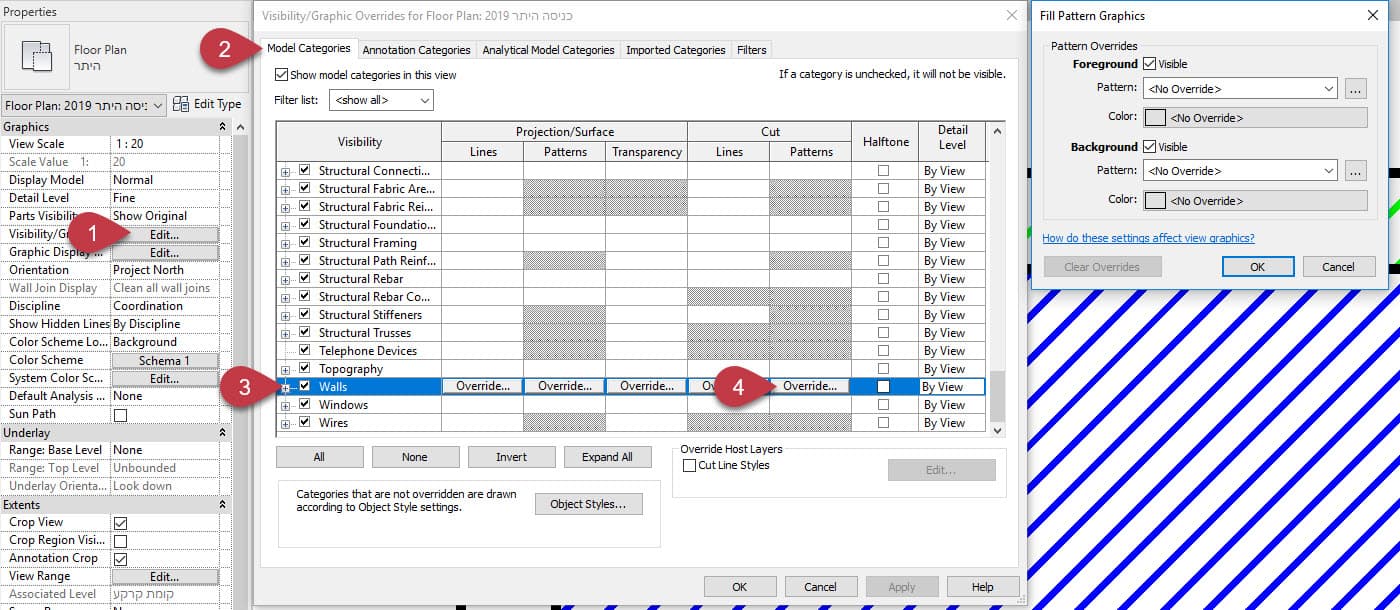Expand the Structural Rebar category
Viewport: 1400px width, 610px height.
tap(286, 280)
